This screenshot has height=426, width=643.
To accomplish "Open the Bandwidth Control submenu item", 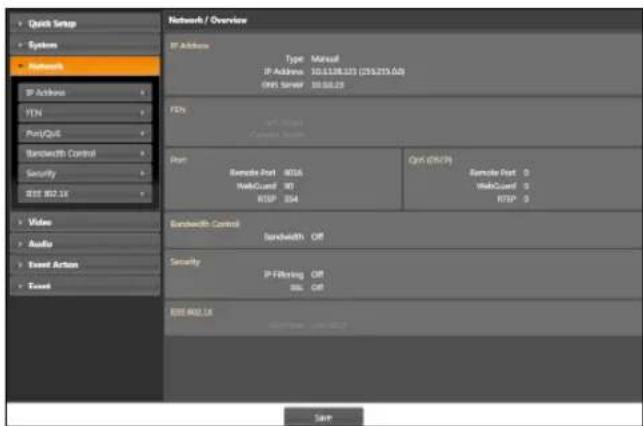I will (x=85, y=153).
